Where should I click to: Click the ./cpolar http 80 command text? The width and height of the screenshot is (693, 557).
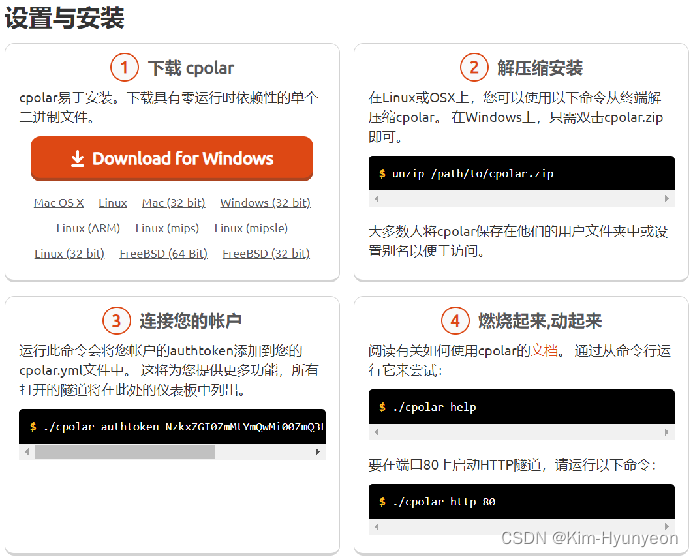coord(444,501)
